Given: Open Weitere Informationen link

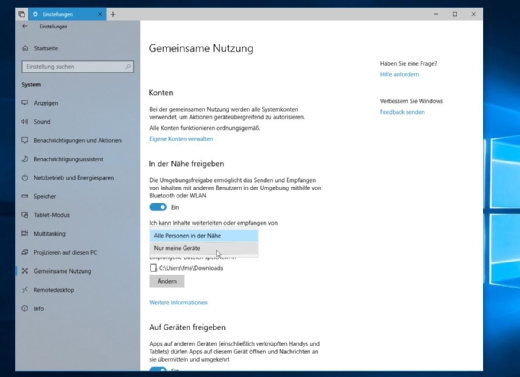Looking at the screenshot, I should tap(178, 302).
